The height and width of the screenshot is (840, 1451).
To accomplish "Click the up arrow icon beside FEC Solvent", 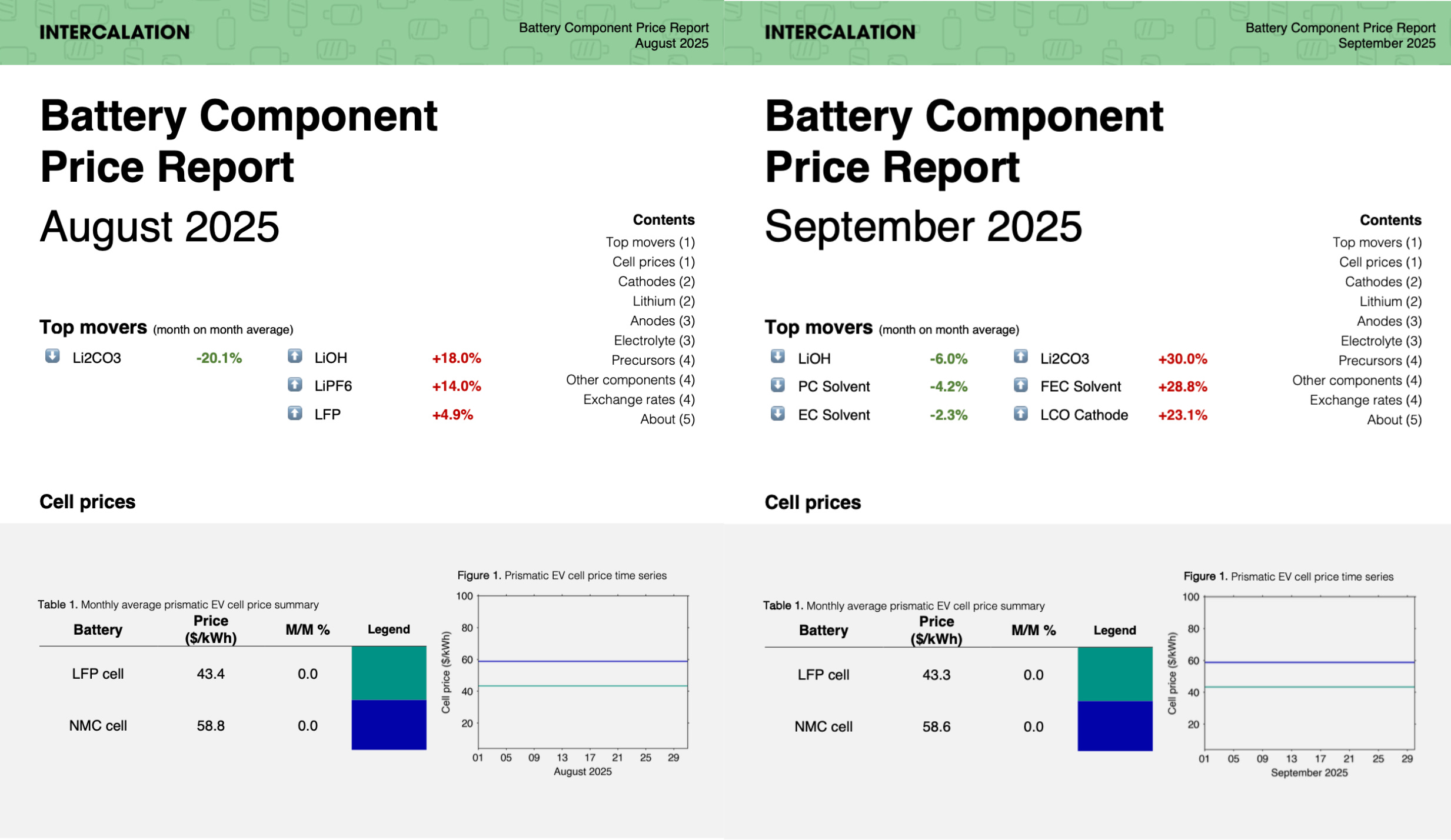I will [x=1020, y=385].
